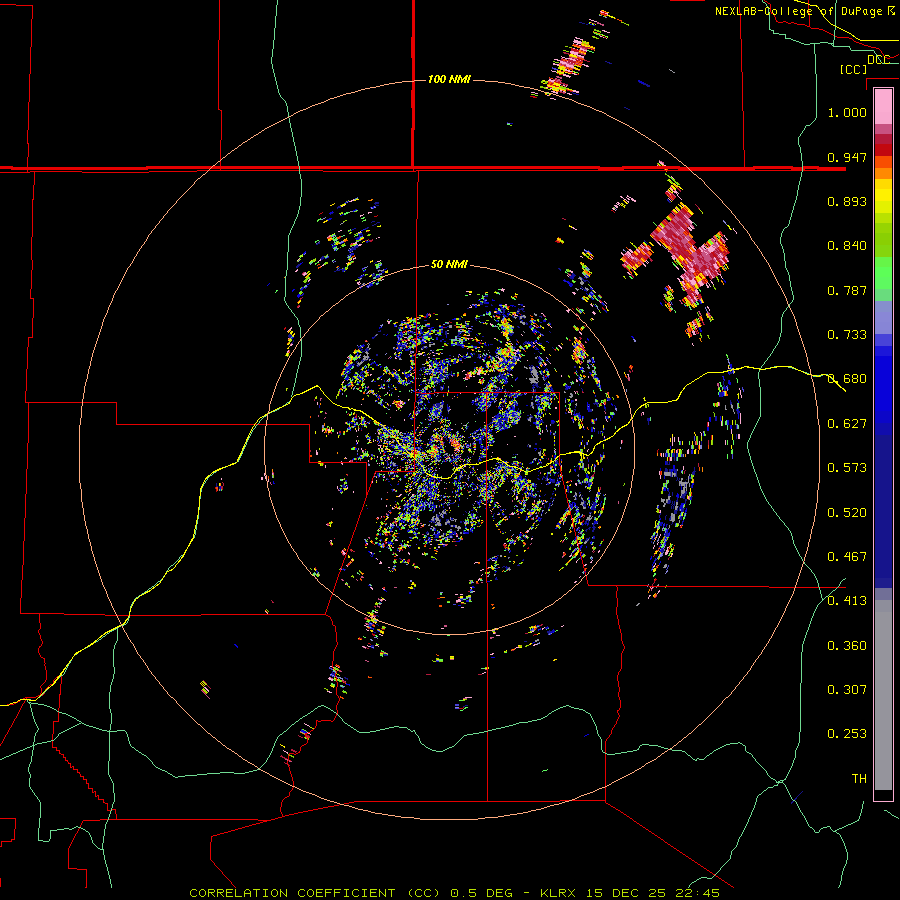Click the gray band of the color scale
Image resolution: width=900 pixels, height=900 pixels.
pyautogui.click(x=883, y=695)
